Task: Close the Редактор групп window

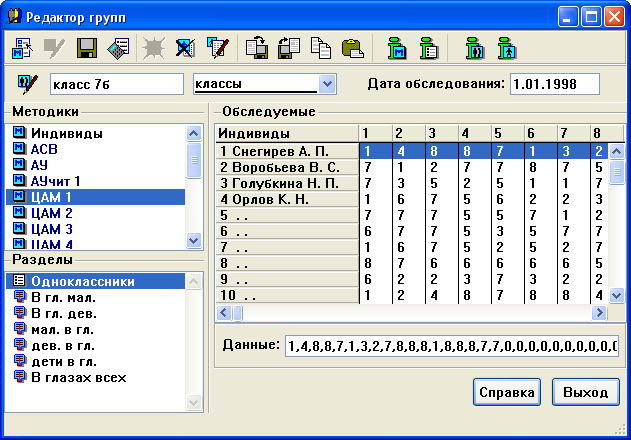Action: click(x=615, y=17)
